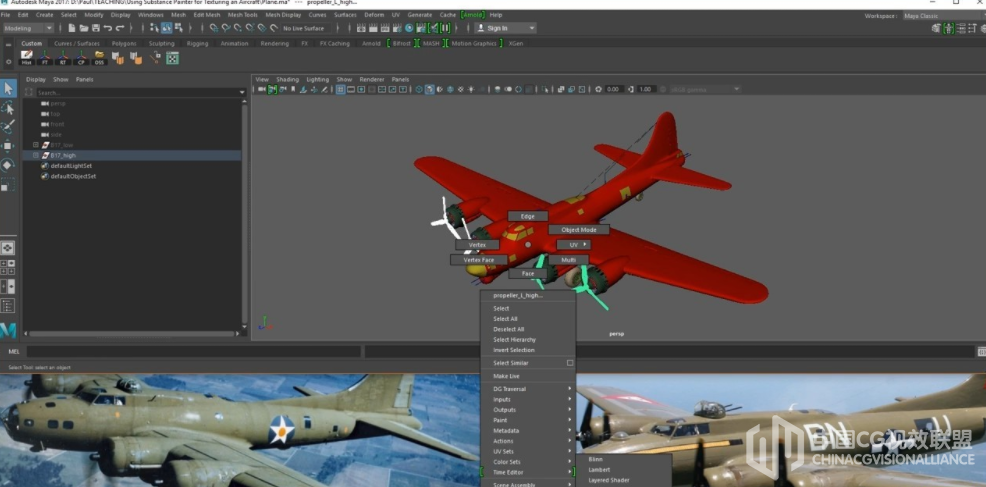The height and width of the screenshot is (487, 986).
Task: Toggle select by component type mode
Action: point(178,28)
